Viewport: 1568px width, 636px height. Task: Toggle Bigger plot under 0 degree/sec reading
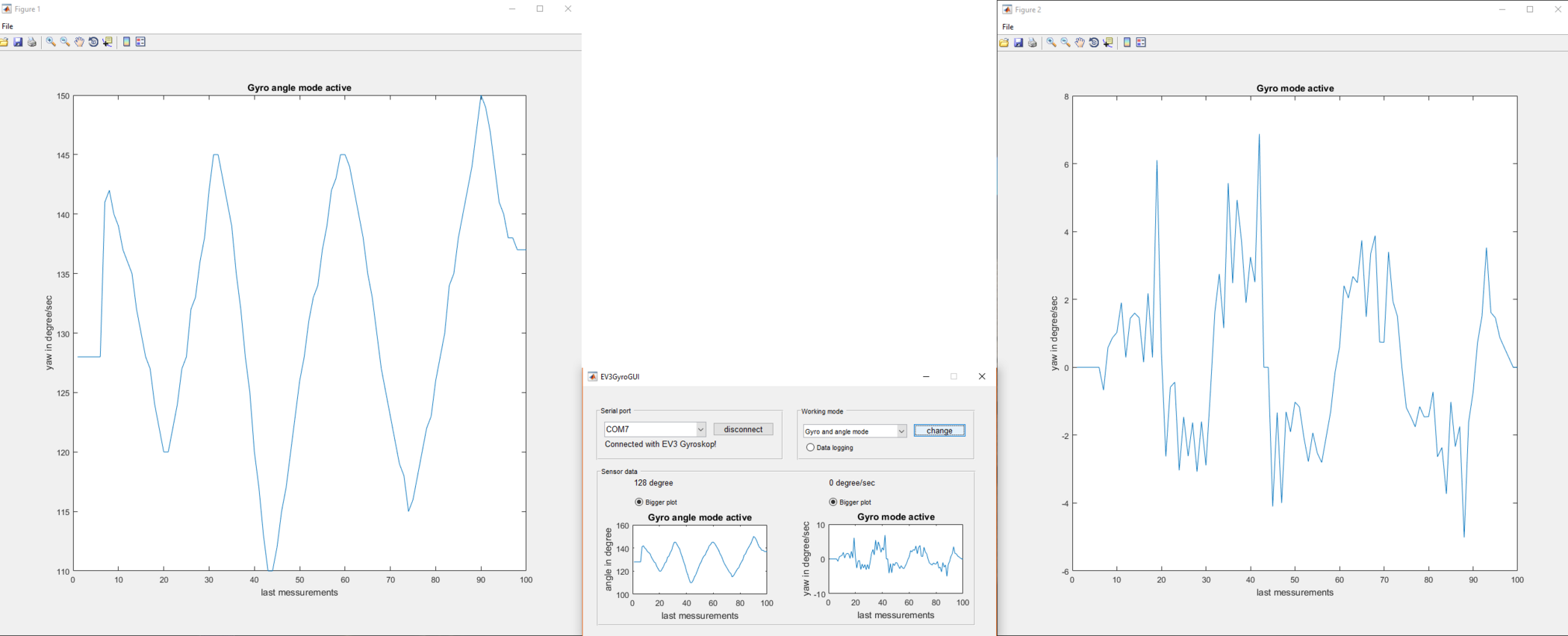(833, 502)
